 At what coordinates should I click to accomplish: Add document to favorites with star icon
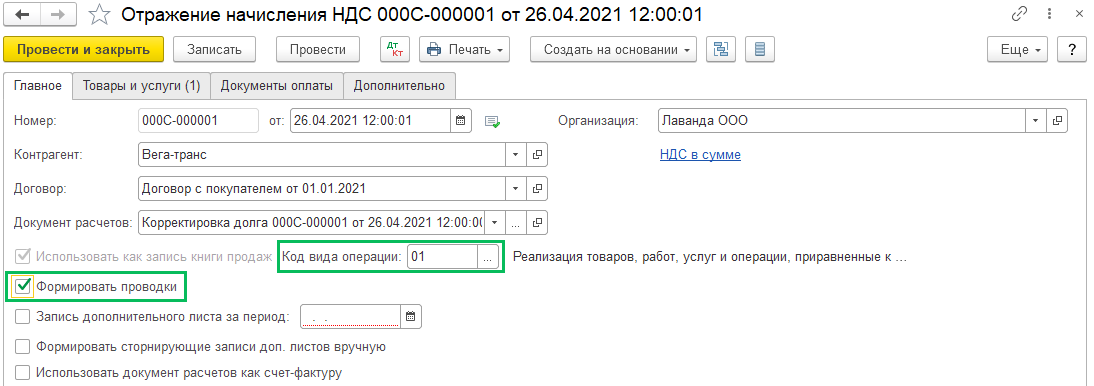tap(100, 14)
